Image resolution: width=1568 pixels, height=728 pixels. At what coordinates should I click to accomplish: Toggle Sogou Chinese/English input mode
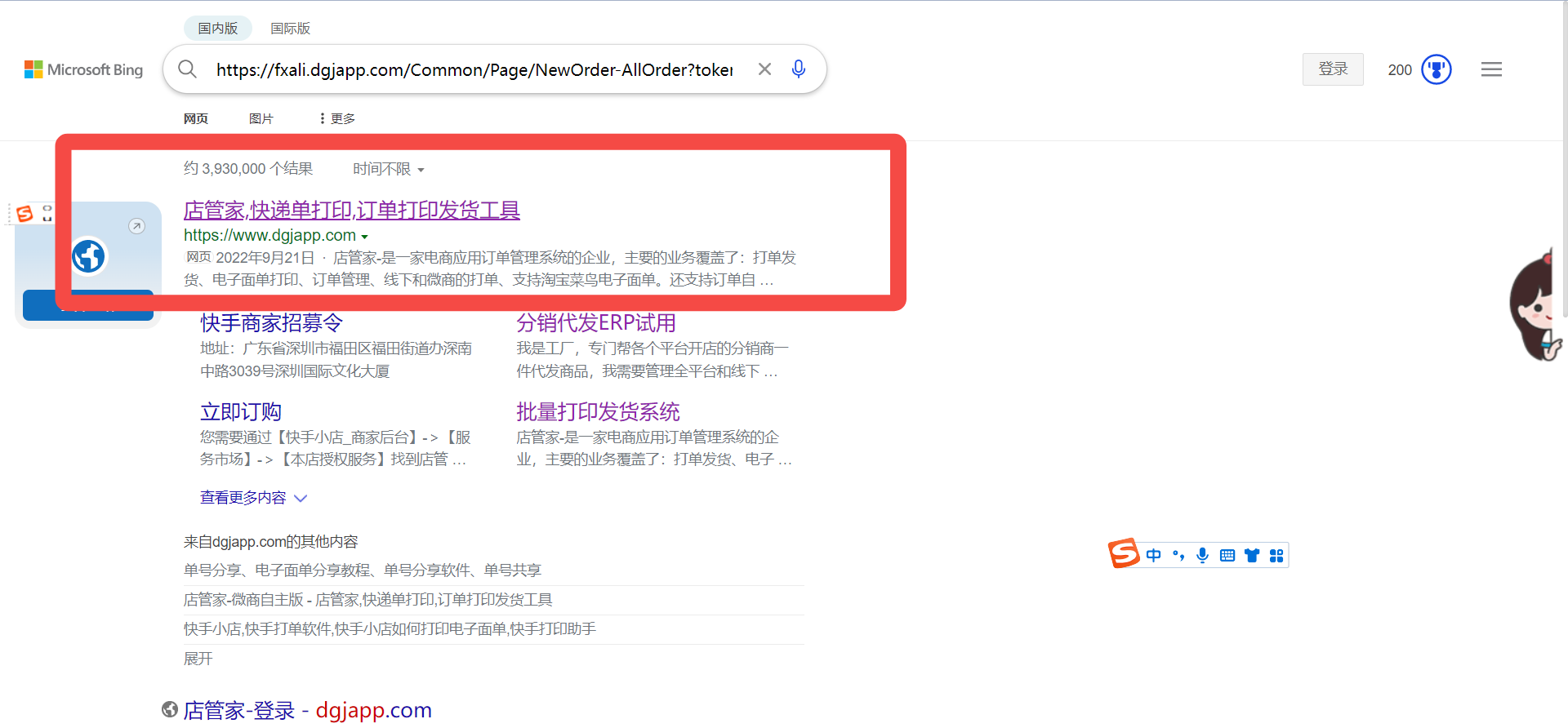click(1153, 556)
